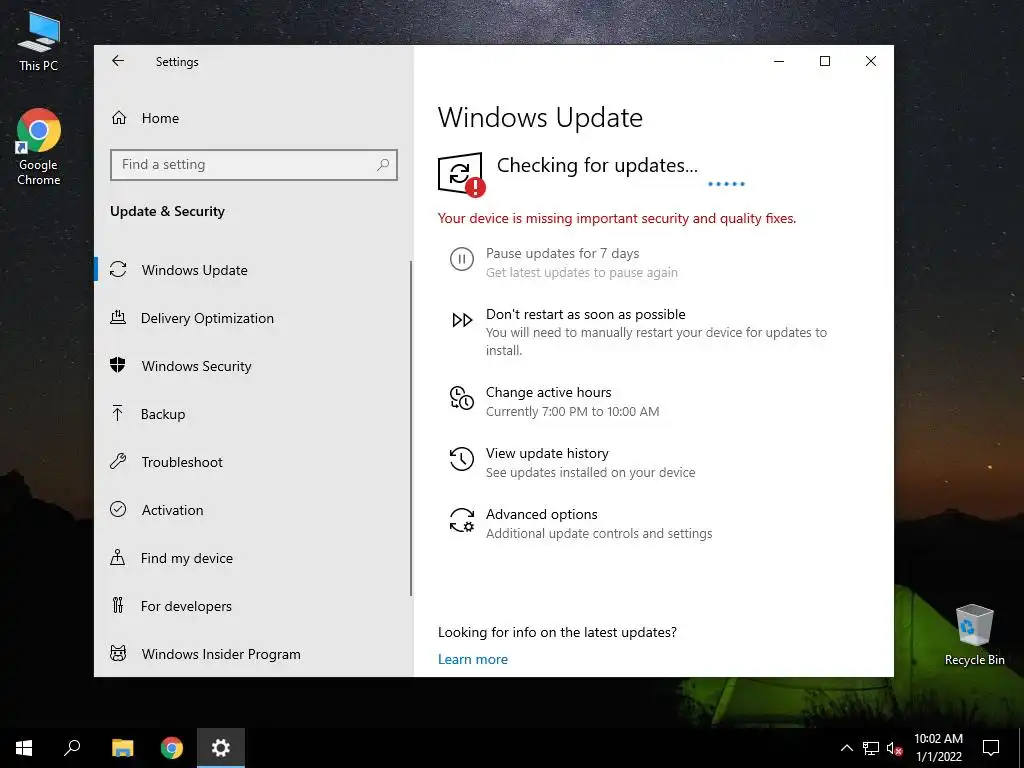1024x768 pixels.
Task: Click the Find my device person icon
Action: [x=118, y=557]
